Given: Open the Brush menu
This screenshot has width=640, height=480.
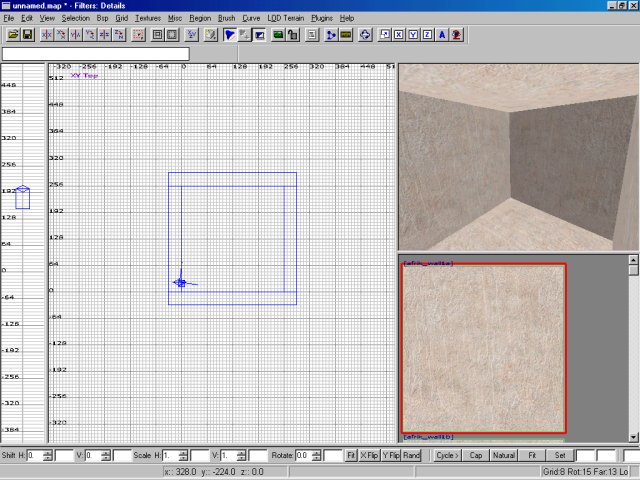Looking at the screenshot, I should click(x=227, y=18).
